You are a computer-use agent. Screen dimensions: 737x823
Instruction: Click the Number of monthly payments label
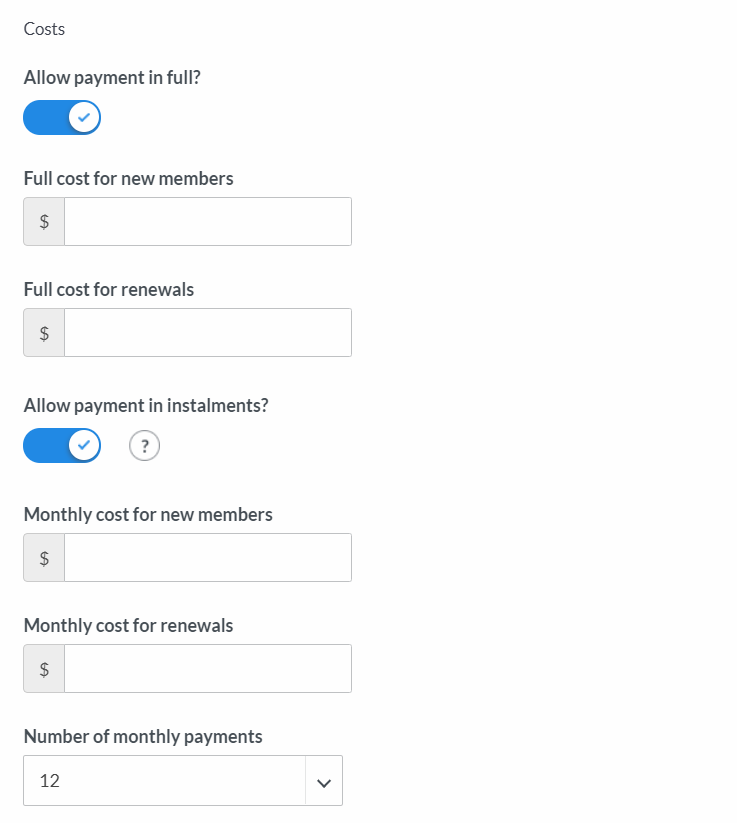[x=143, y=737]
